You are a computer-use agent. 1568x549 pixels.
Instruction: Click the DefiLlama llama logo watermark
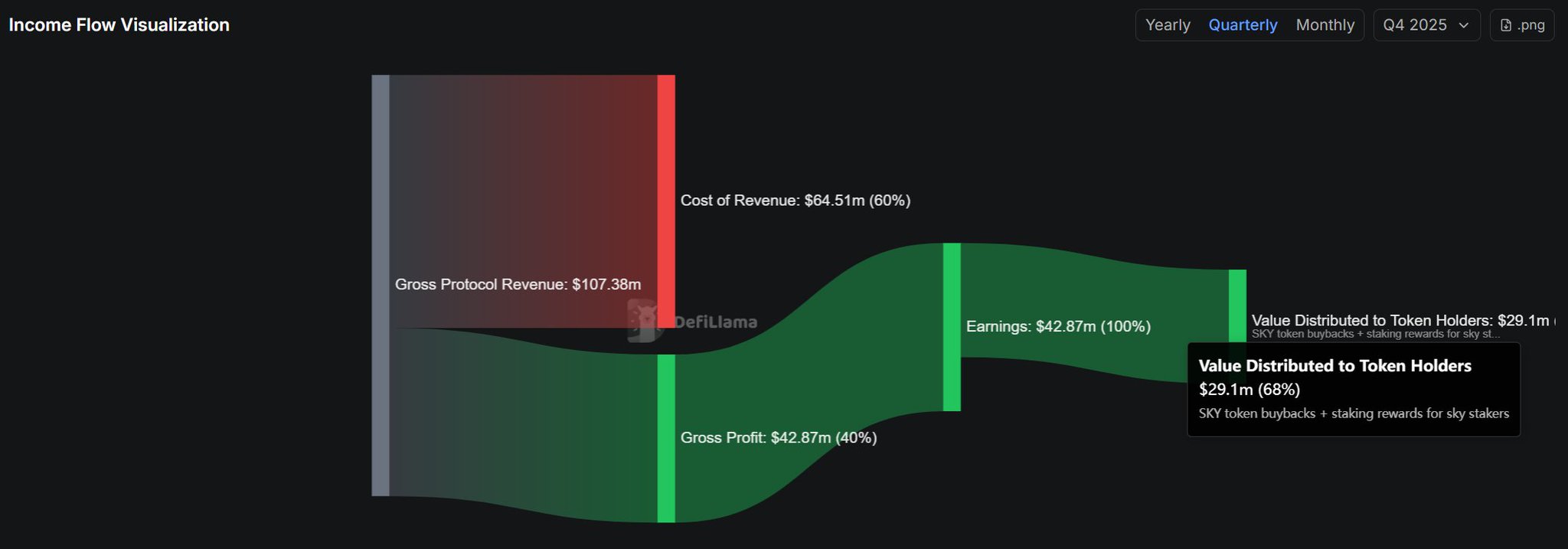tap(643, 320)
